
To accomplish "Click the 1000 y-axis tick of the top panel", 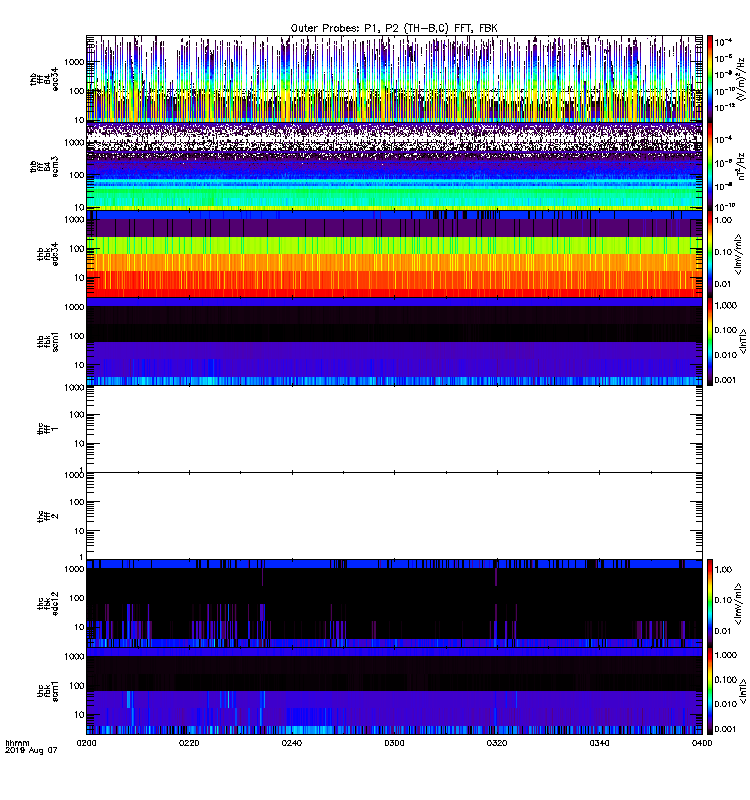I will (75, 62).
